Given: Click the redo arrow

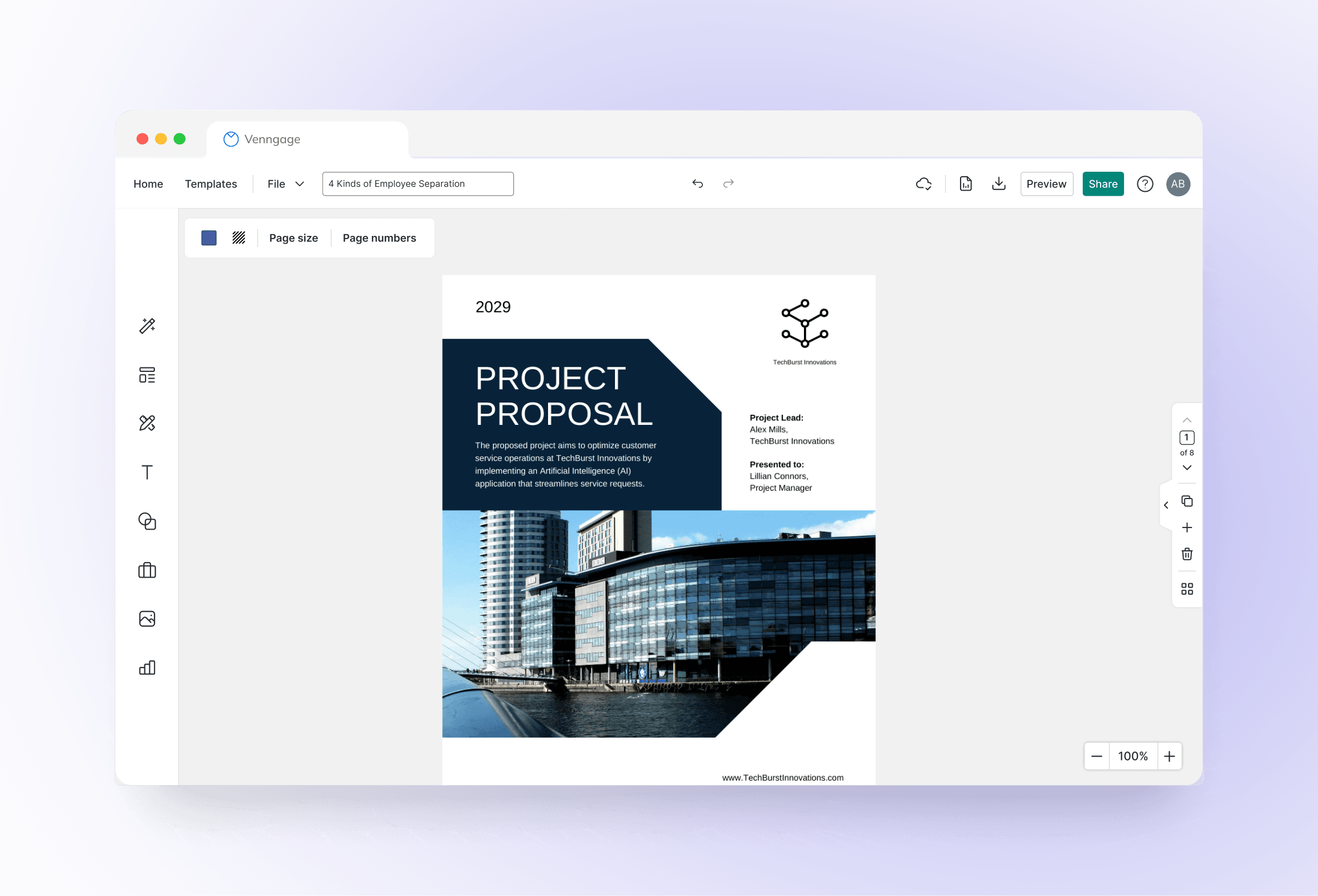Looking at the screenshot, I should [x=729, y=183].
